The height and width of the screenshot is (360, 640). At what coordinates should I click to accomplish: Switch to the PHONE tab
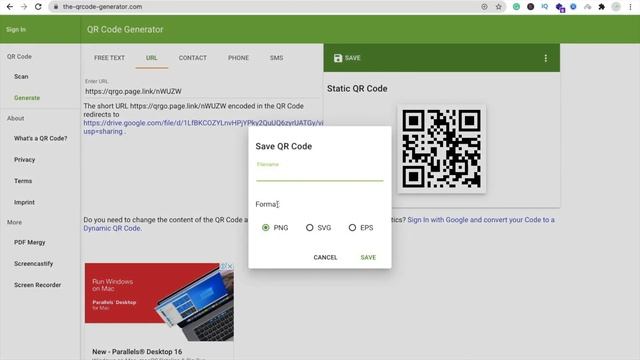238,58
